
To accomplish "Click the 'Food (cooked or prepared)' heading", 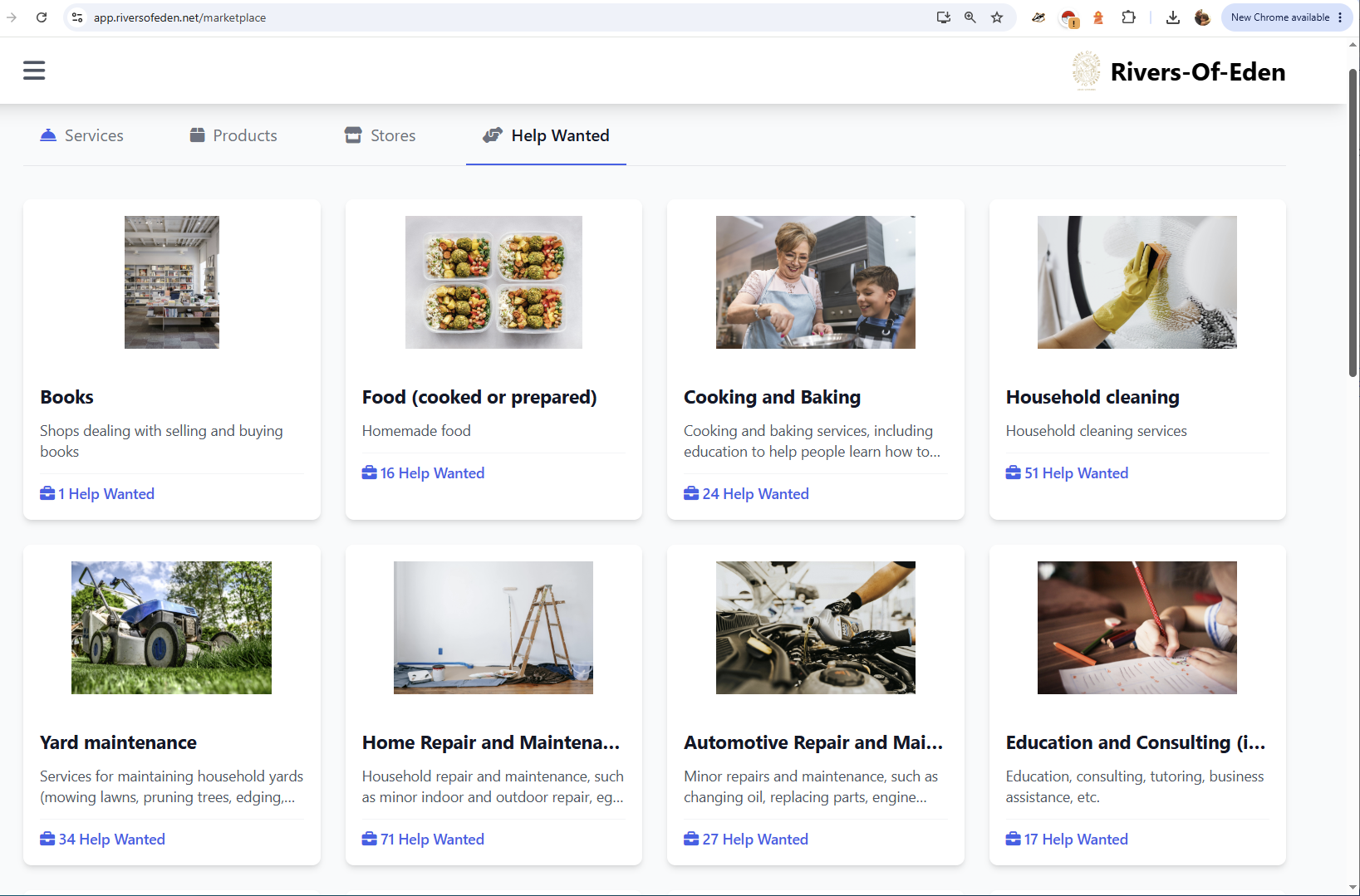I will (x=479, y=397).
